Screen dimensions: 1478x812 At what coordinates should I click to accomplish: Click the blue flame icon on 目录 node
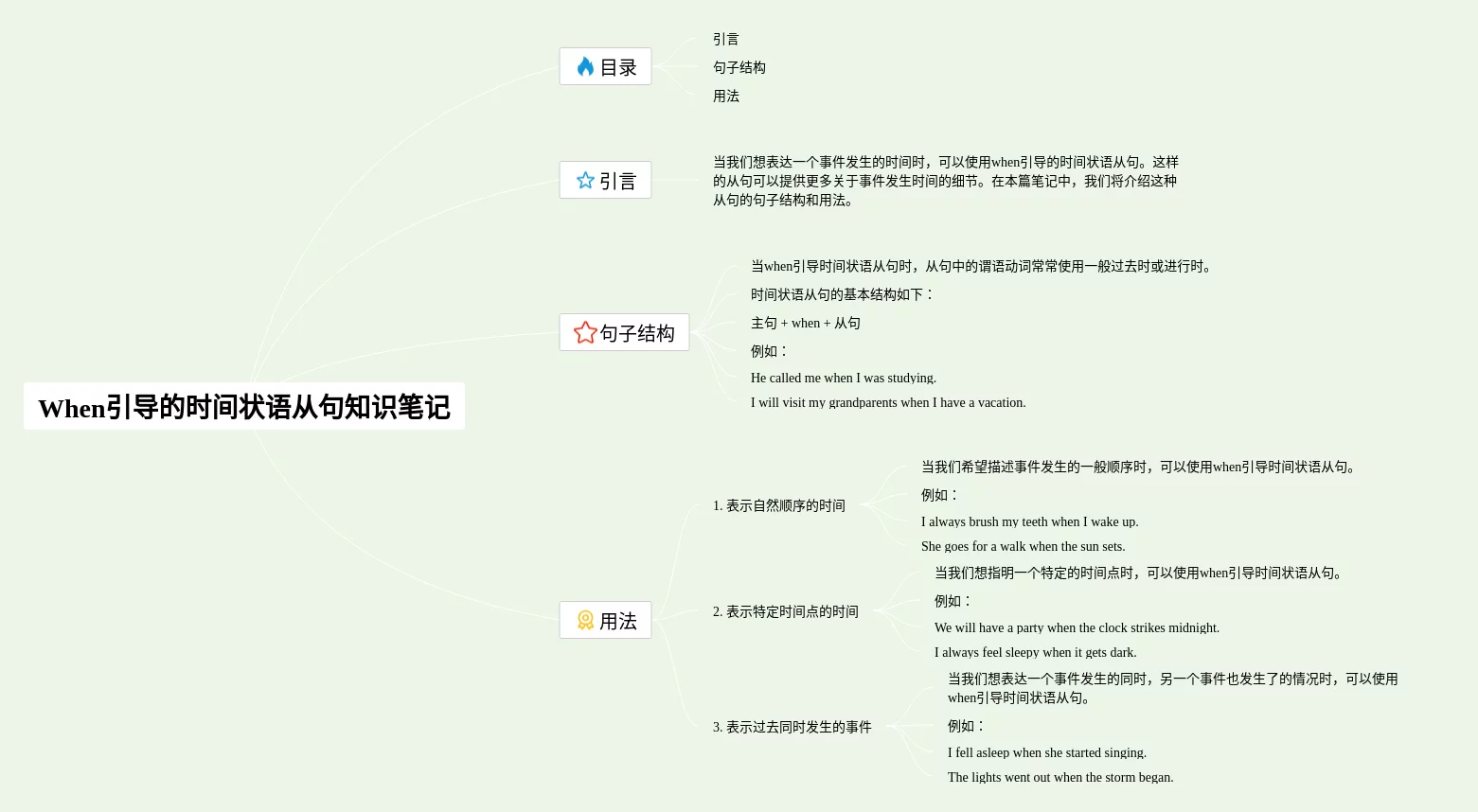(x=585, y=66)
